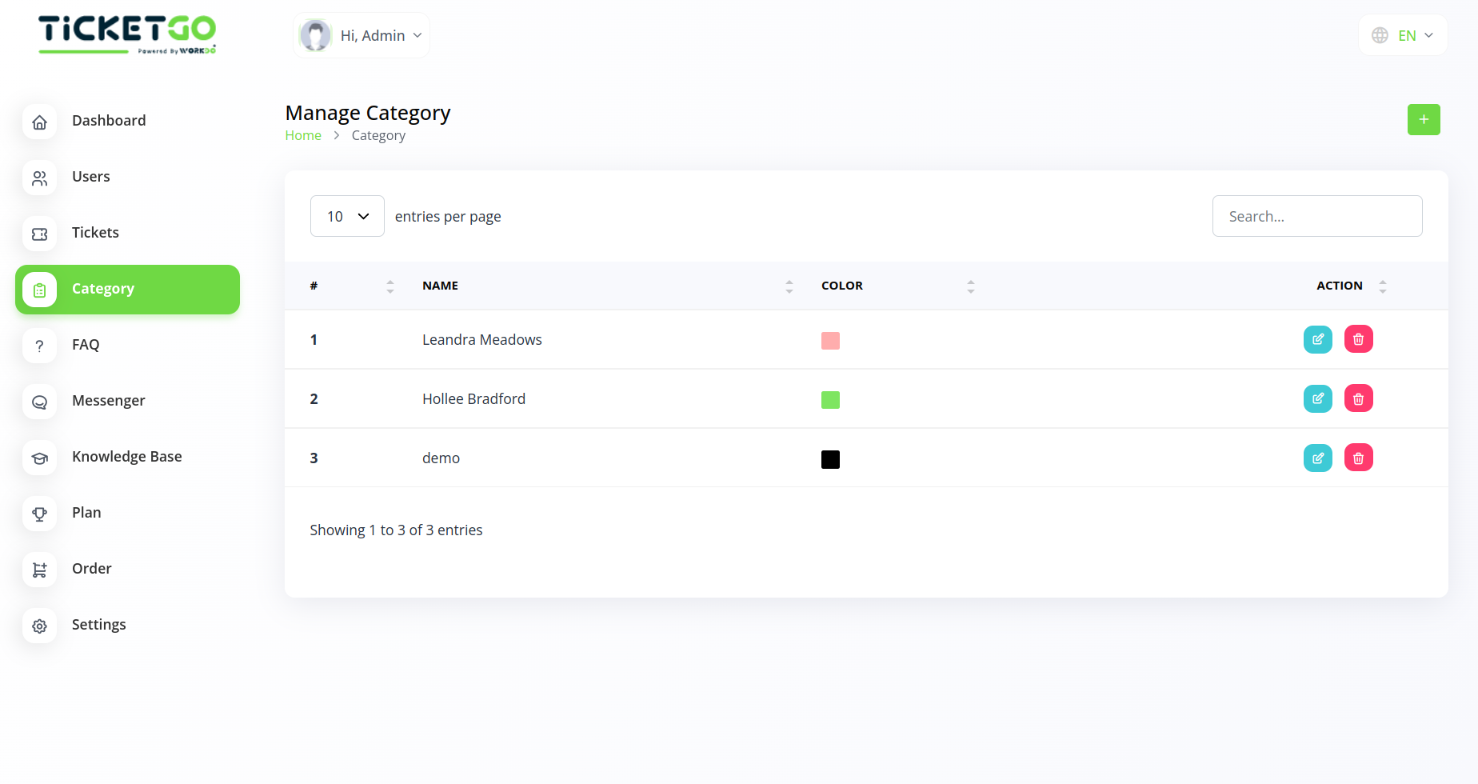Expand the Hi, Admin user menu
1478x784 pixels.
coord(362,36)
